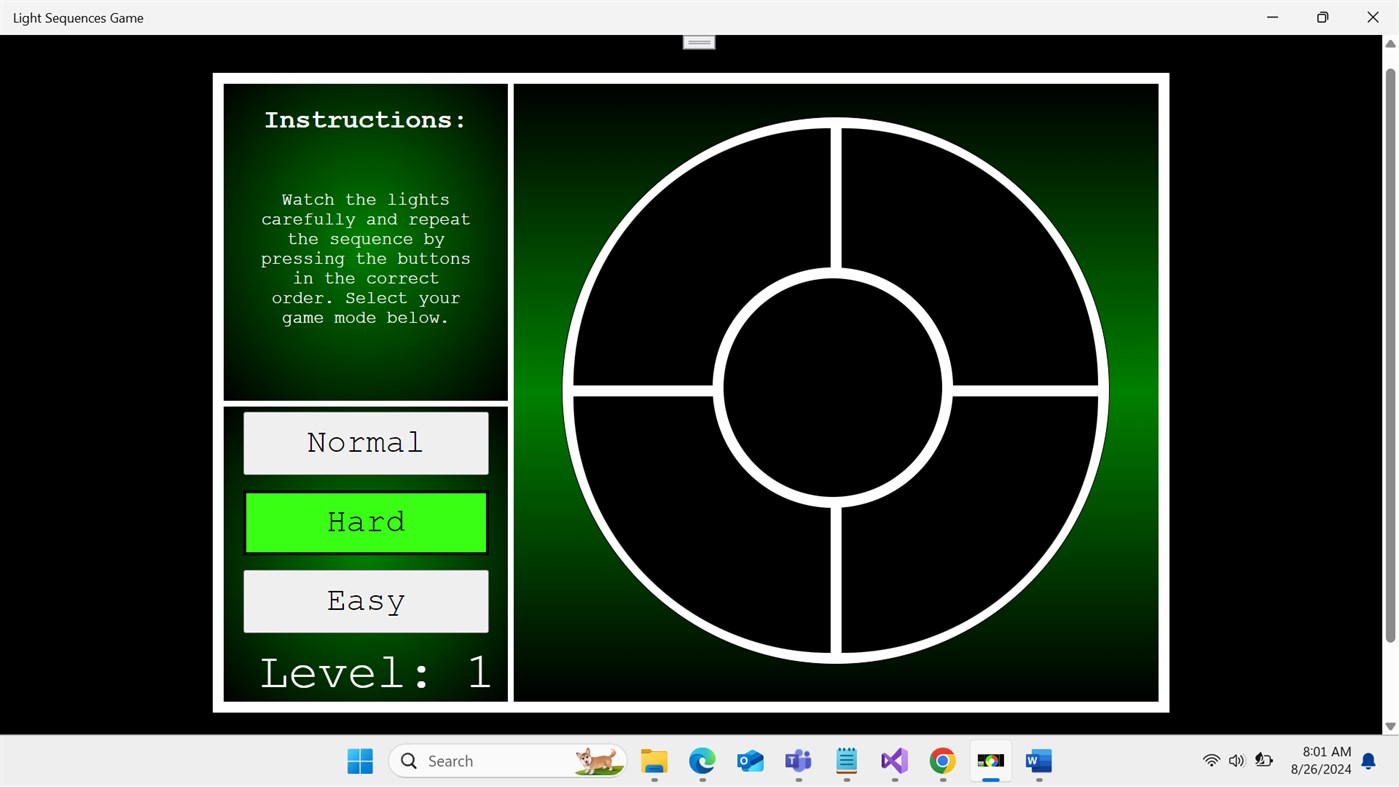1399x787 pixels.
Task: Open Microsoft Teams
Action: pyautogui.click(x=797, y=760)
